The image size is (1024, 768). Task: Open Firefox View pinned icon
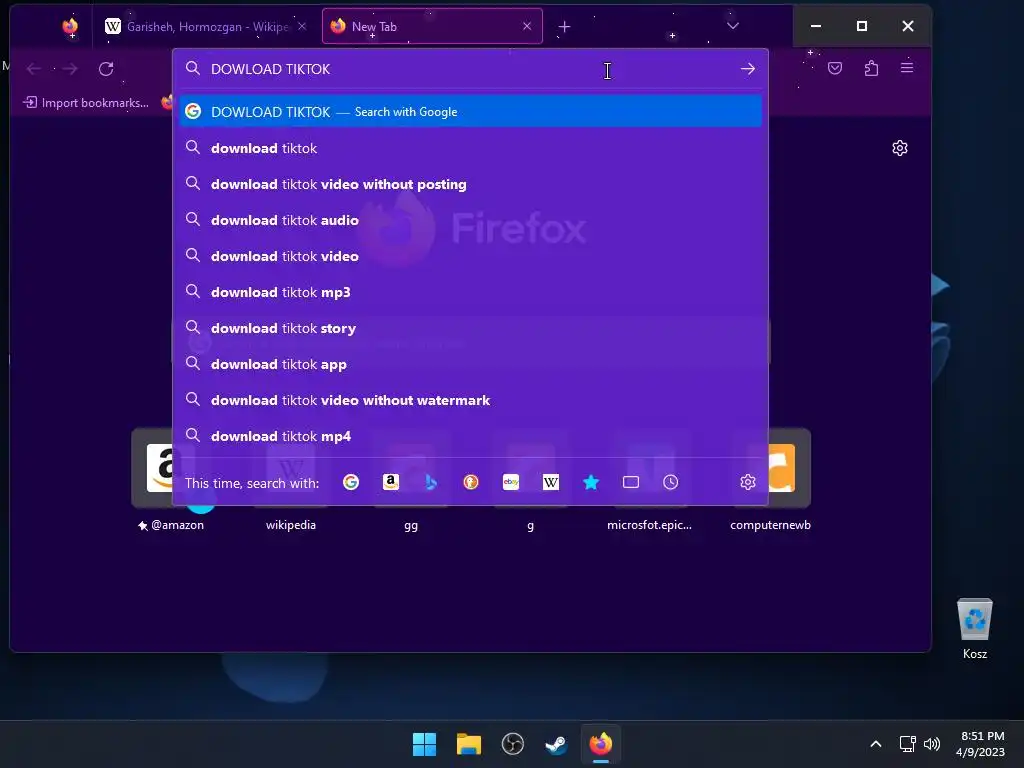click(x=70, y=27)
